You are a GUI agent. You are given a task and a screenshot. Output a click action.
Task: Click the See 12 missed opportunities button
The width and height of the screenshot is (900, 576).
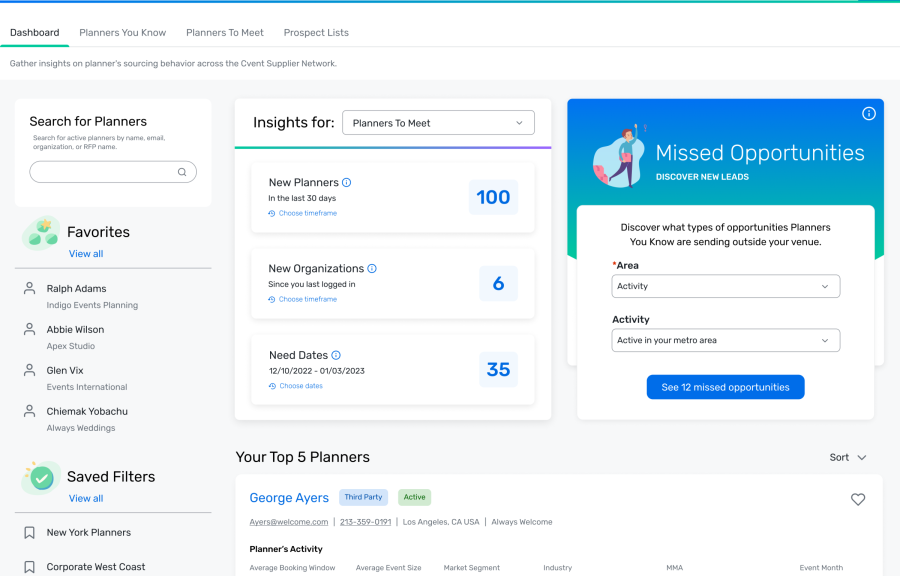[x=725, y=387]
